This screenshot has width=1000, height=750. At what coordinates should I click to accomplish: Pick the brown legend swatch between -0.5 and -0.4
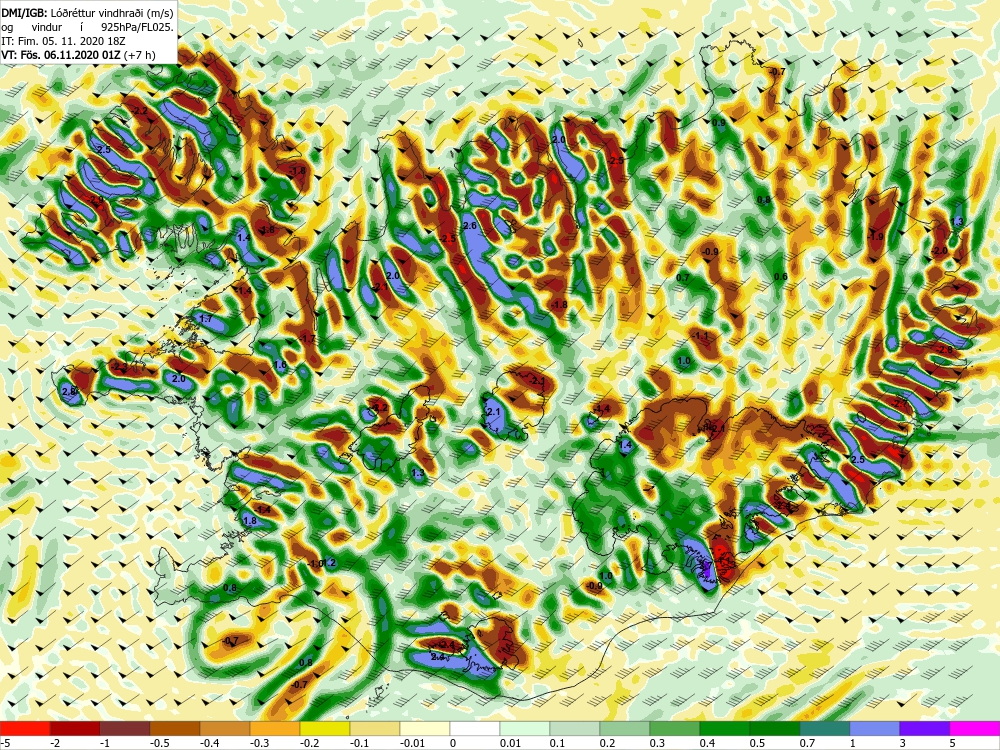175,728
